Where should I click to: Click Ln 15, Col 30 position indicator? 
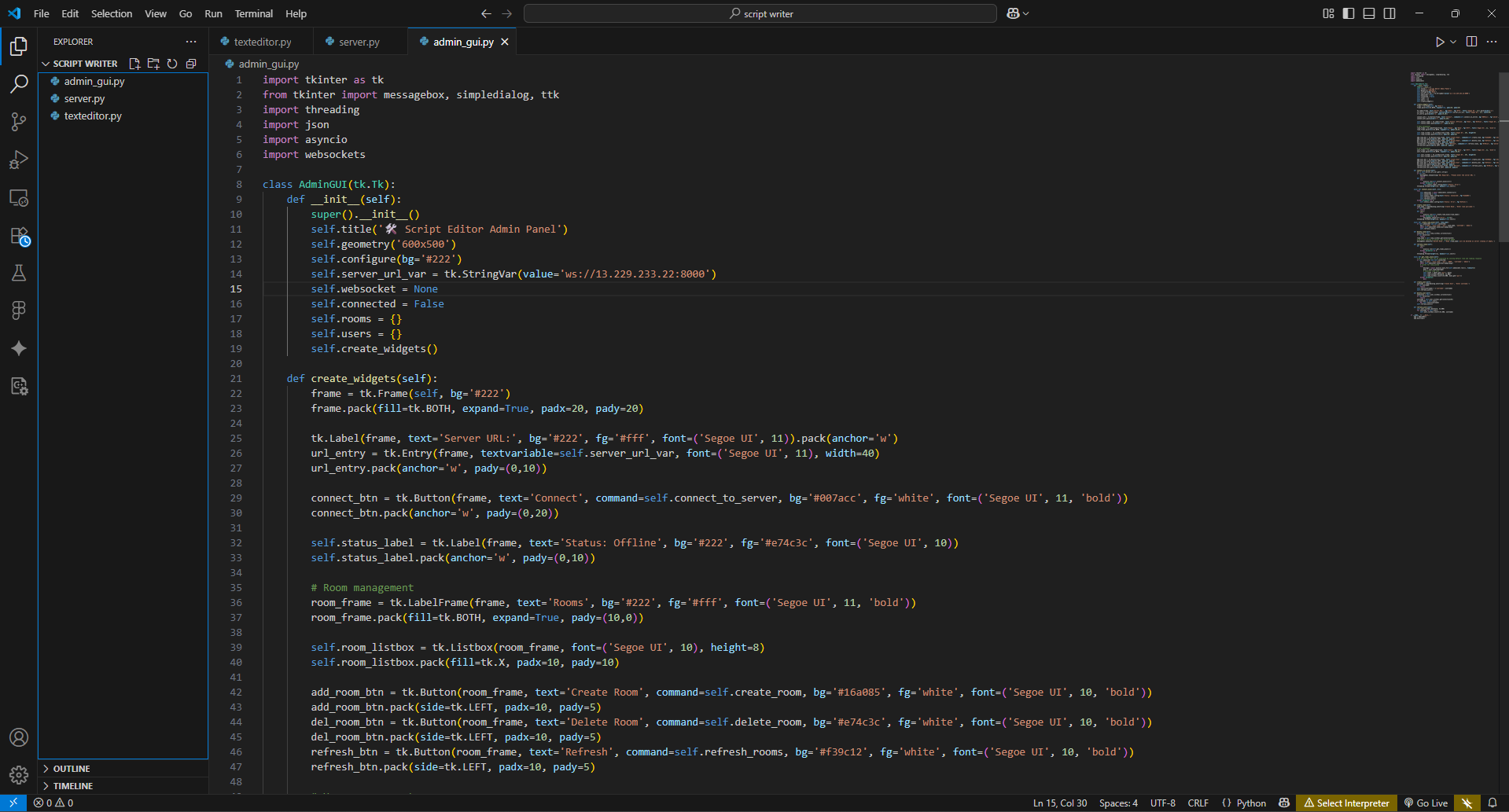[1060, 803]
